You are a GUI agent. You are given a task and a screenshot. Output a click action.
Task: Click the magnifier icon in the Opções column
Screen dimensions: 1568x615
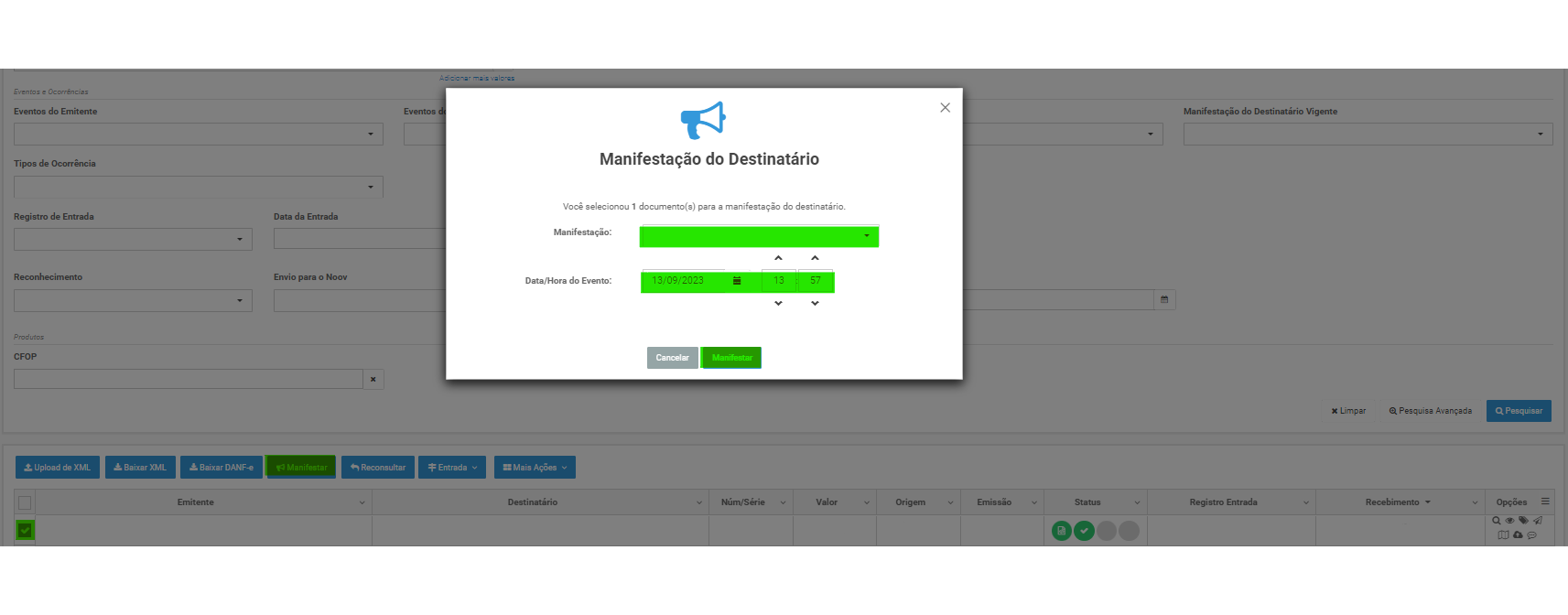(1497, 521)
